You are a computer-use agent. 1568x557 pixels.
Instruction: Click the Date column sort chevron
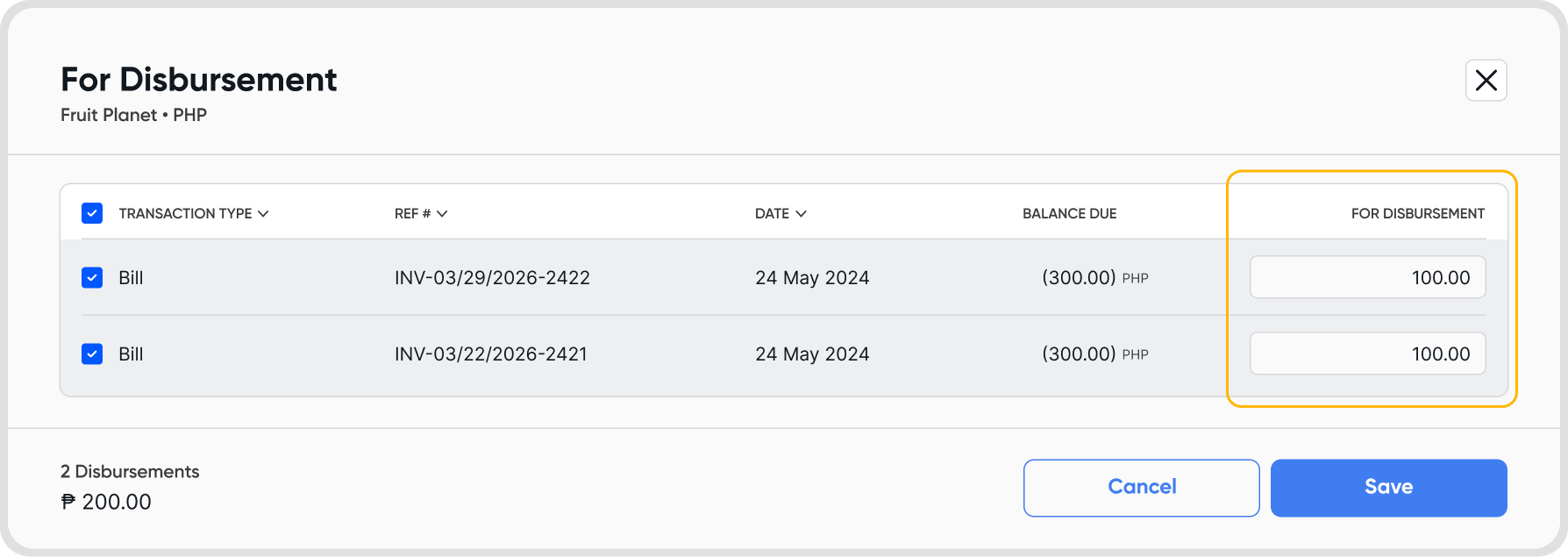[801, 214]
